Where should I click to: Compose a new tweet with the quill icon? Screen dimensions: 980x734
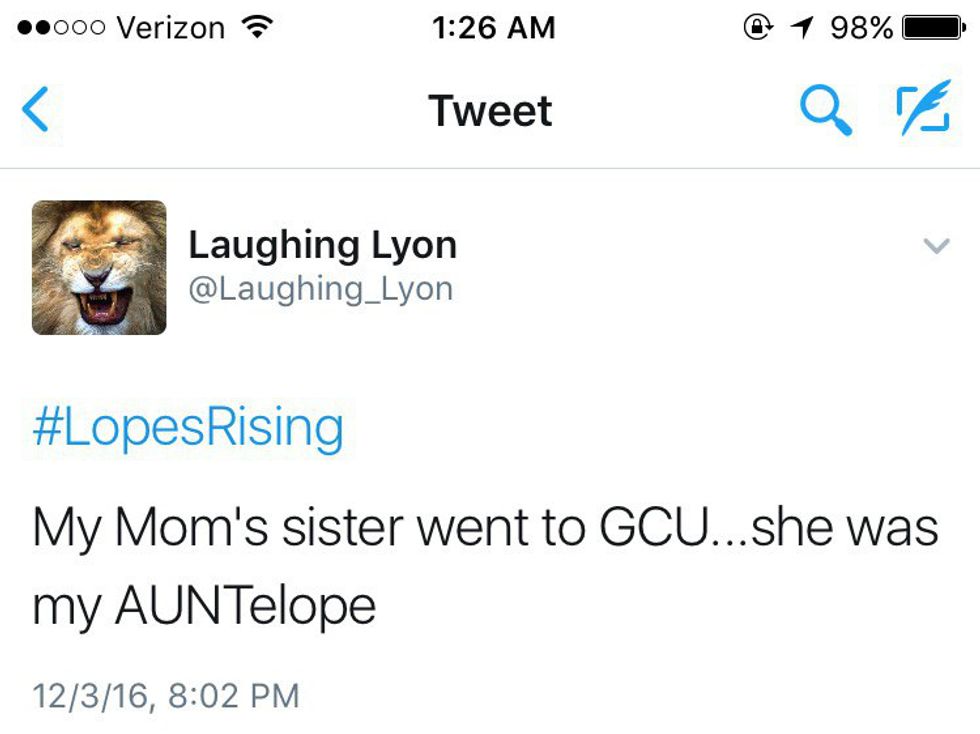[x=921, y=110]
